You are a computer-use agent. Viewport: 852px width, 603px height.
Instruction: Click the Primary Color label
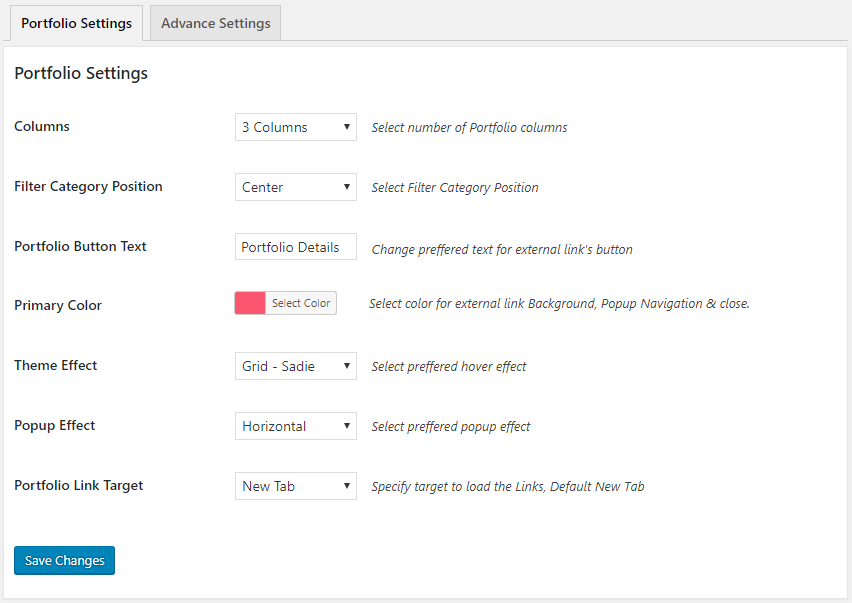click(58, 305)
